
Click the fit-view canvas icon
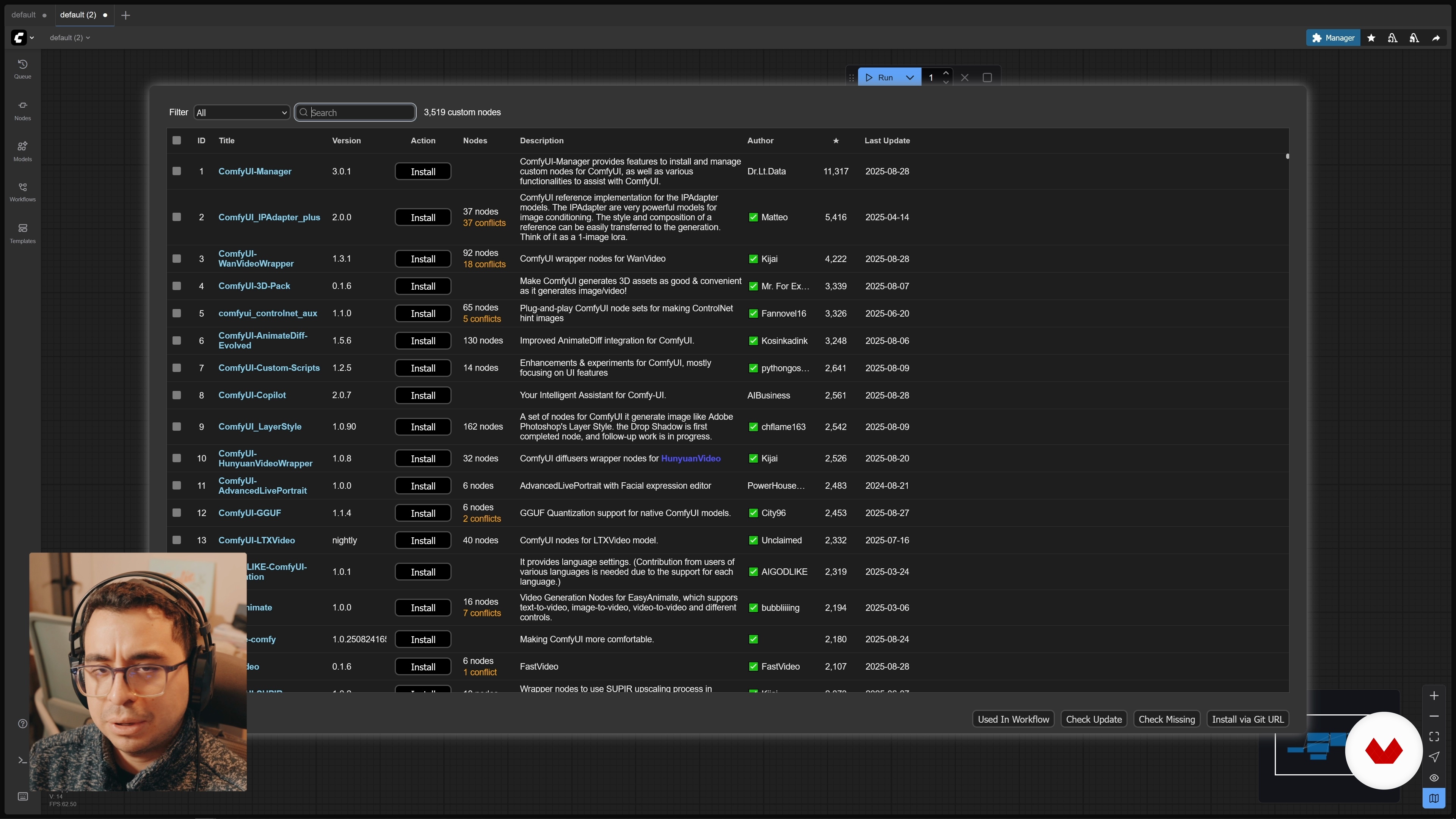coord(1434,736)
